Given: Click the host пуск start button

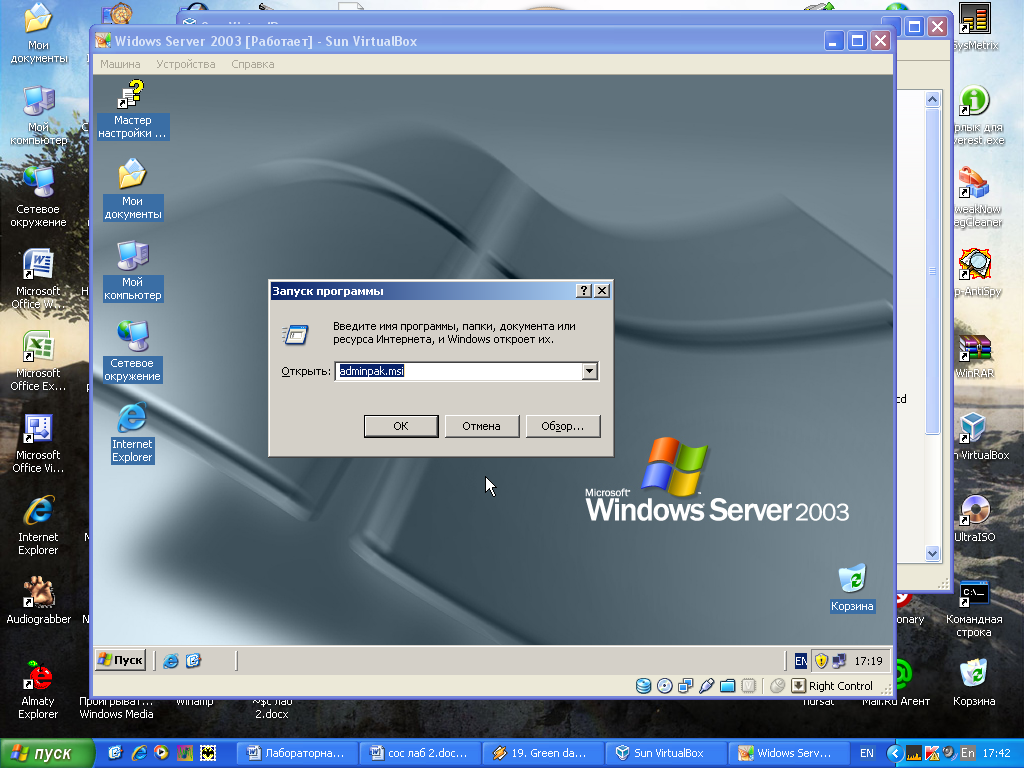Looking at the screenshot, I should [47, 754].
